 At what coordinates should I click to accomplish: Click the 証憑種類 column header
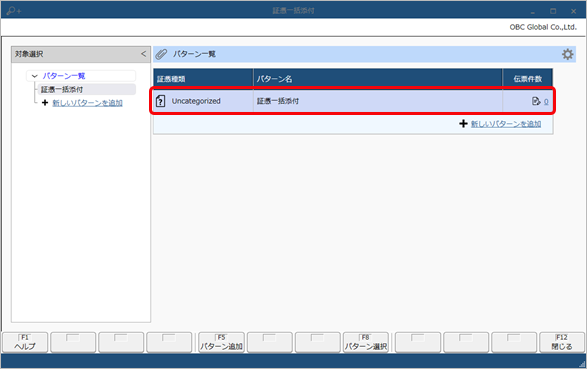(x=203, y=79)
